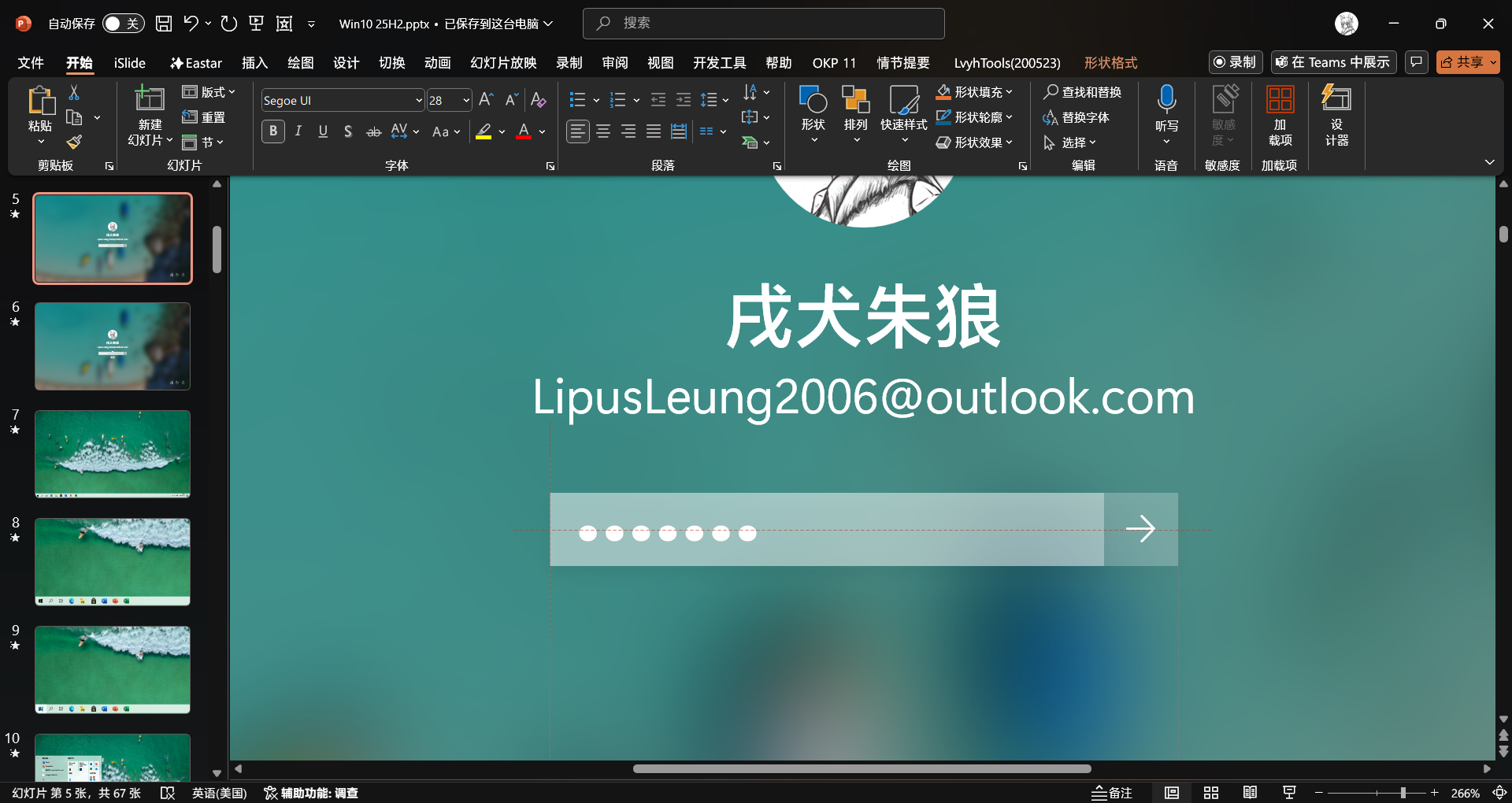Toggle the AutoSave switch
The width and height of the screenshot is (1512, 803).
tap(123, 24)
